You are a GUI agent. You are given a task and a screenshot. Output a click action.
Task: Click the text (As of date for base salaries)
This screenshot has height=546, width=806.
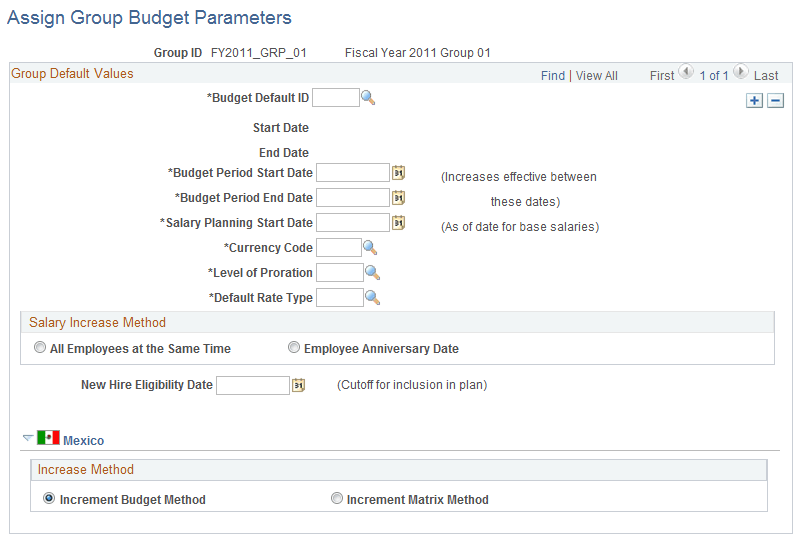[520, 227]
